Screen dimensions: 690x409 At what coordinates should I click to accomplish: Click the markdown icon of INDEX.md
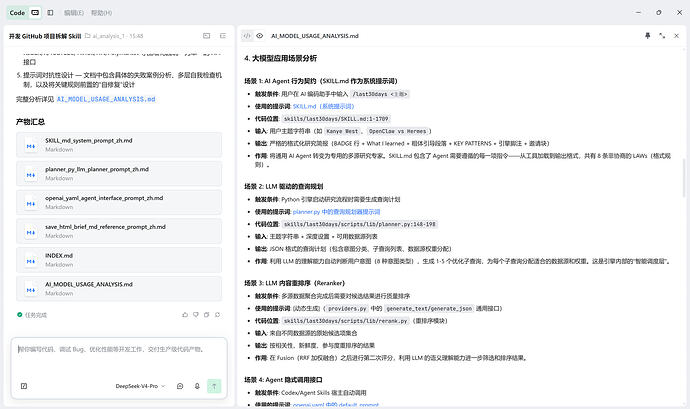pos(31,261)
